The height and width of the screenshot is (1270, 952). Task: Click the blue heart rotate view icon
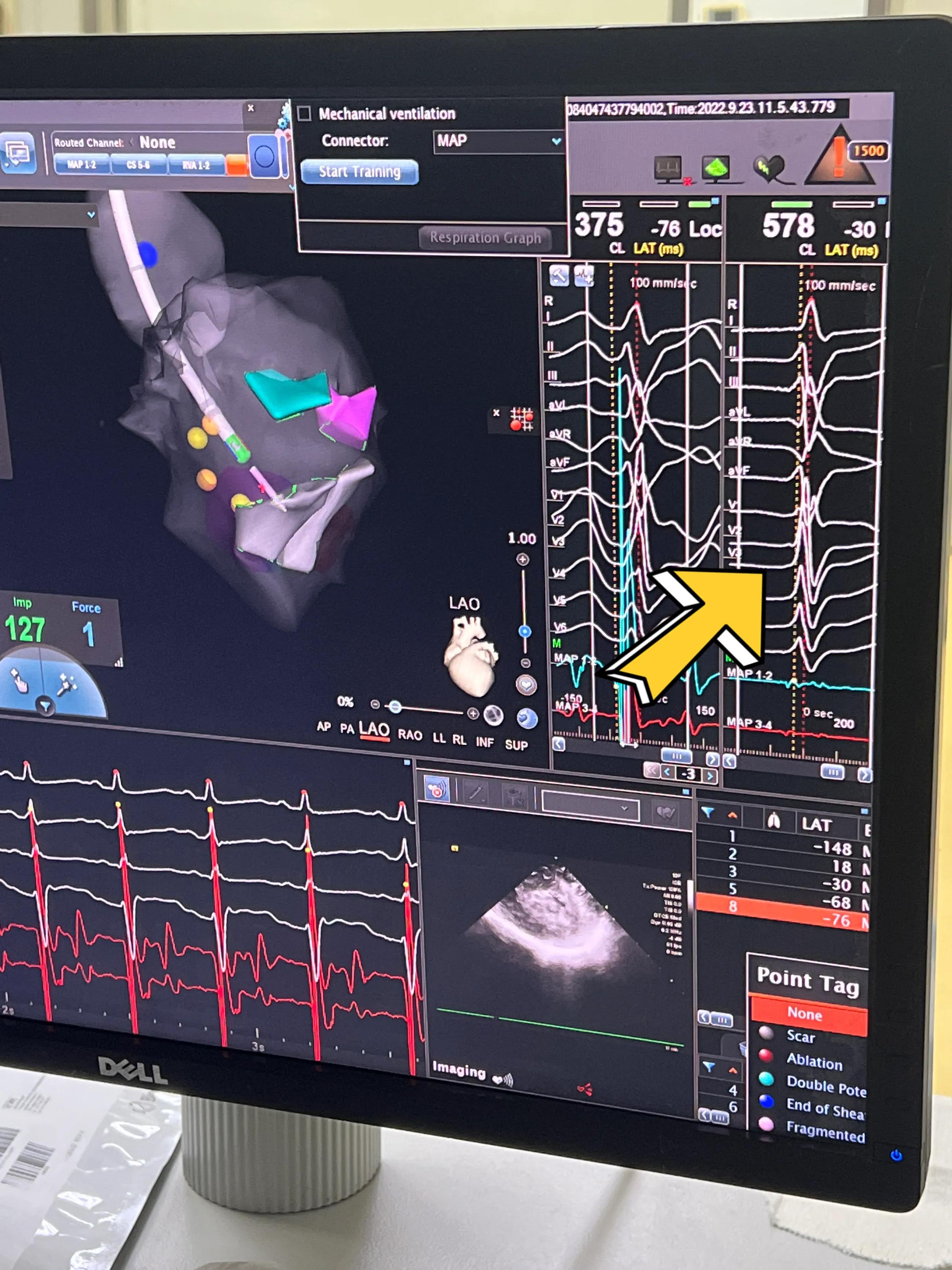click(x=527, y=718)
